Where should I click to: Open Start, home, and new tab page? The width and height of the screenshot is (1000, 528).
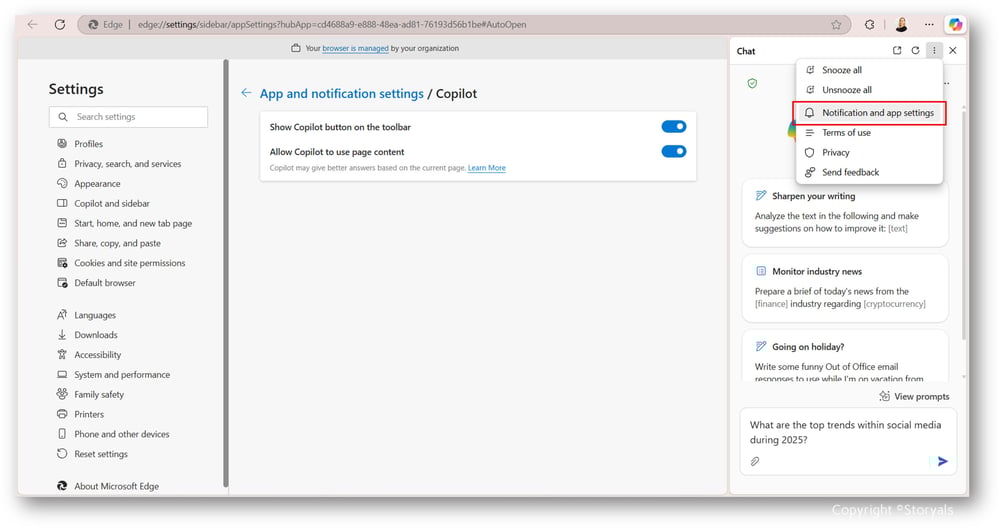(124, 223)
